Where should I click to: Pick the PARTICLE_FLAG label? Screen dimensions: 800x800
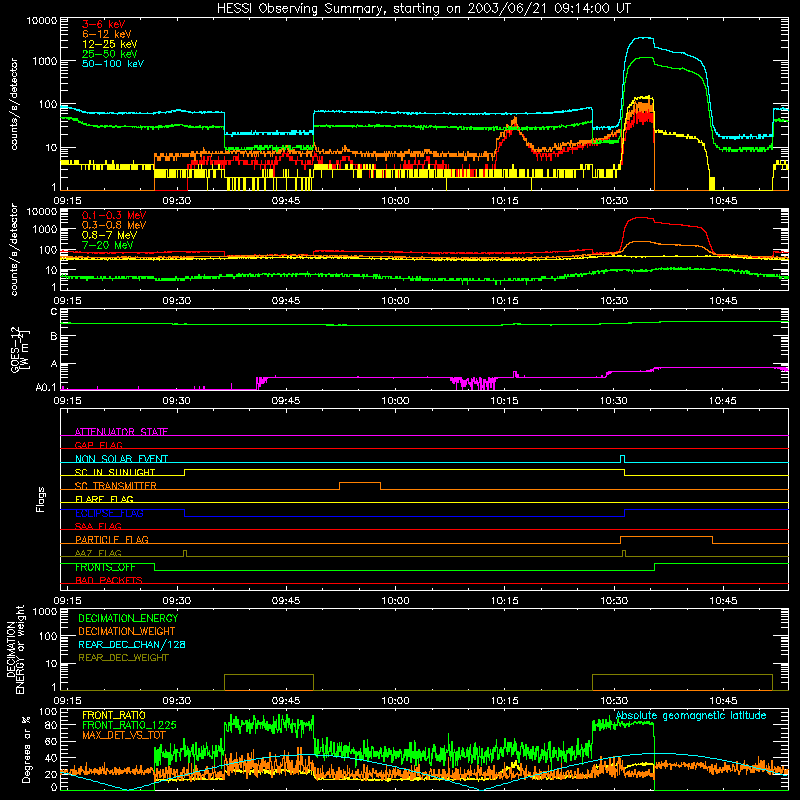pos(112,539)
